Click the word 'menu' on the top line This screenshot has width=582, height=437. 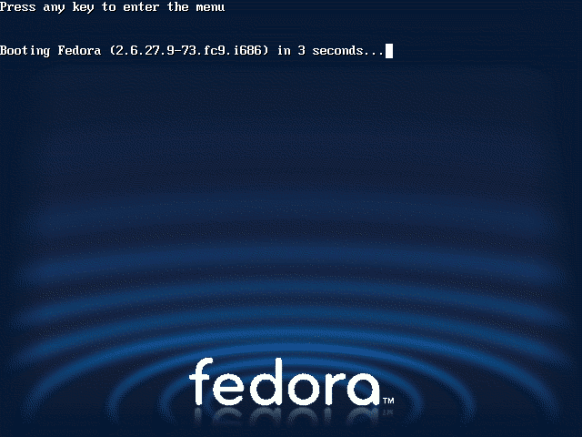coord(210,7)
